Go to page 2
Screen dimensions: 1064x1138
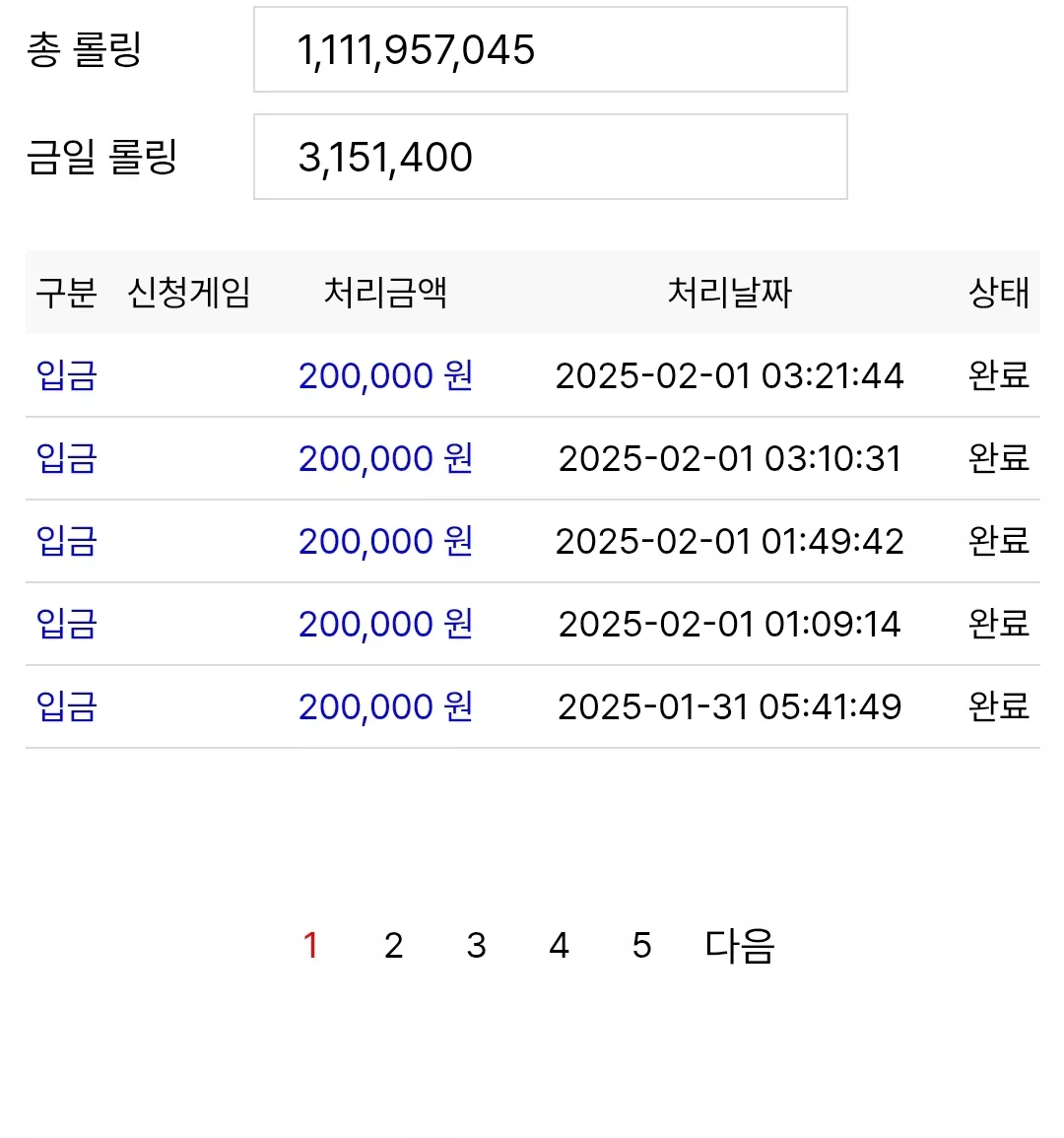click(393, 946)
